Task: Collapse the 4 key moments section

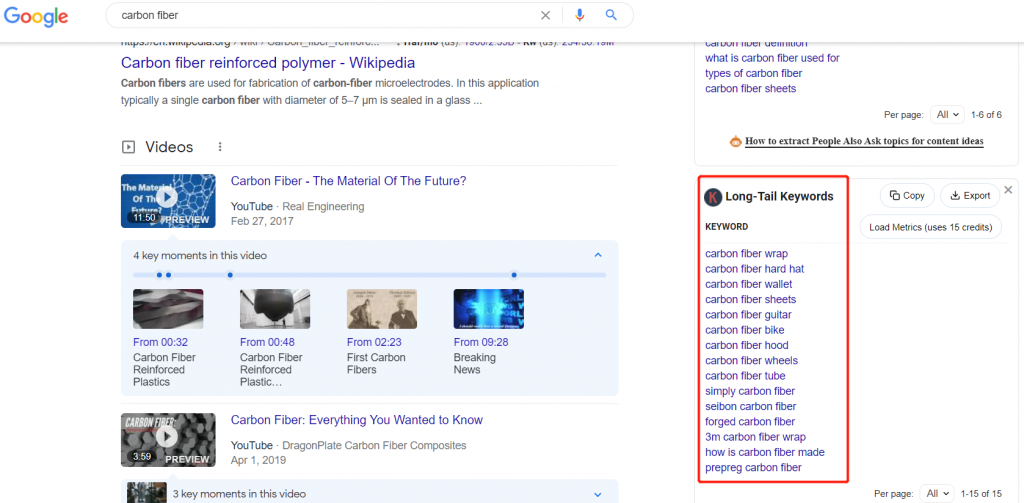Action: click(x=598, y=255)
